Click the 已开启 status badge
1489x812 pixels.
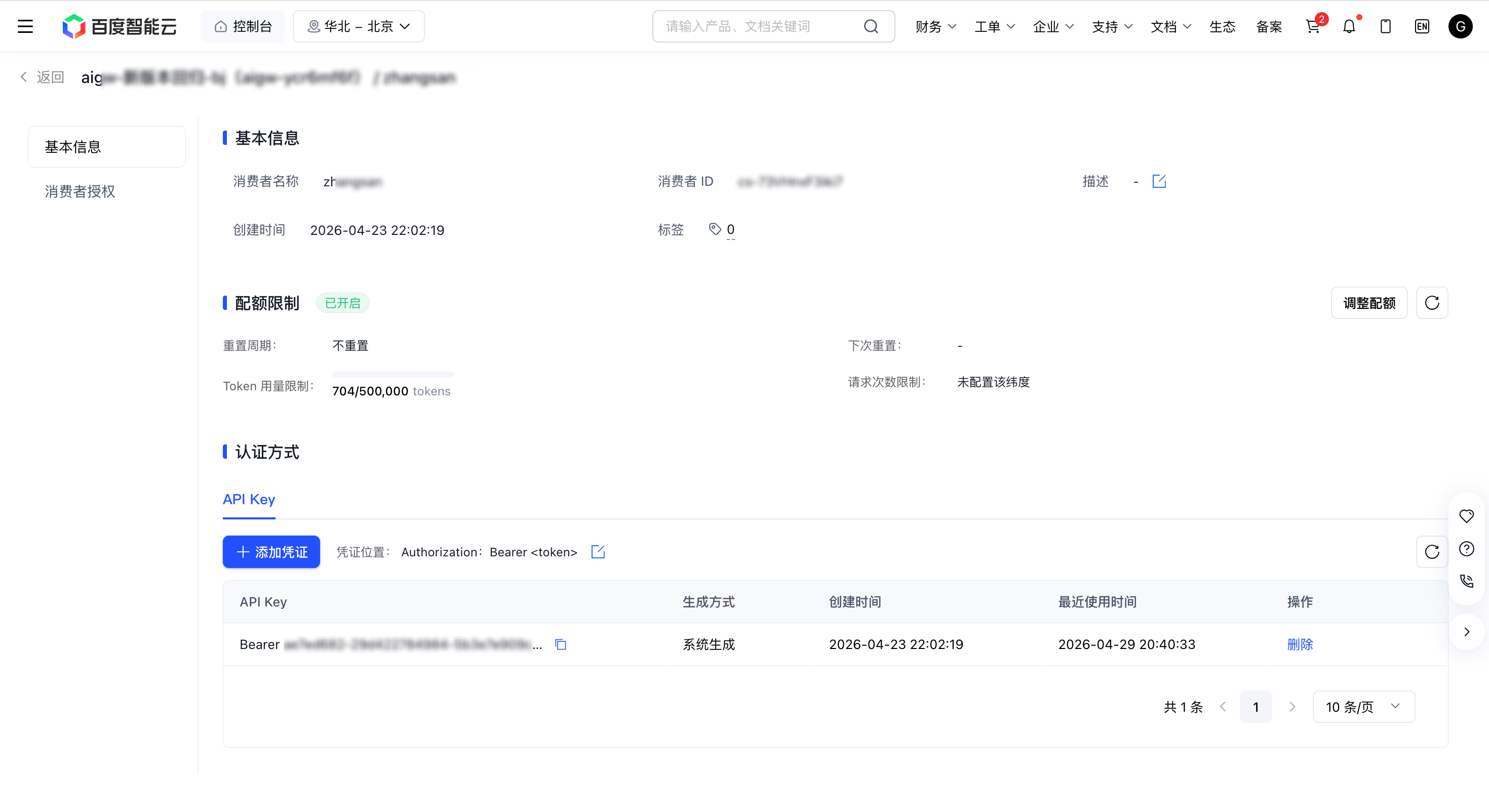tap(342, 303)
